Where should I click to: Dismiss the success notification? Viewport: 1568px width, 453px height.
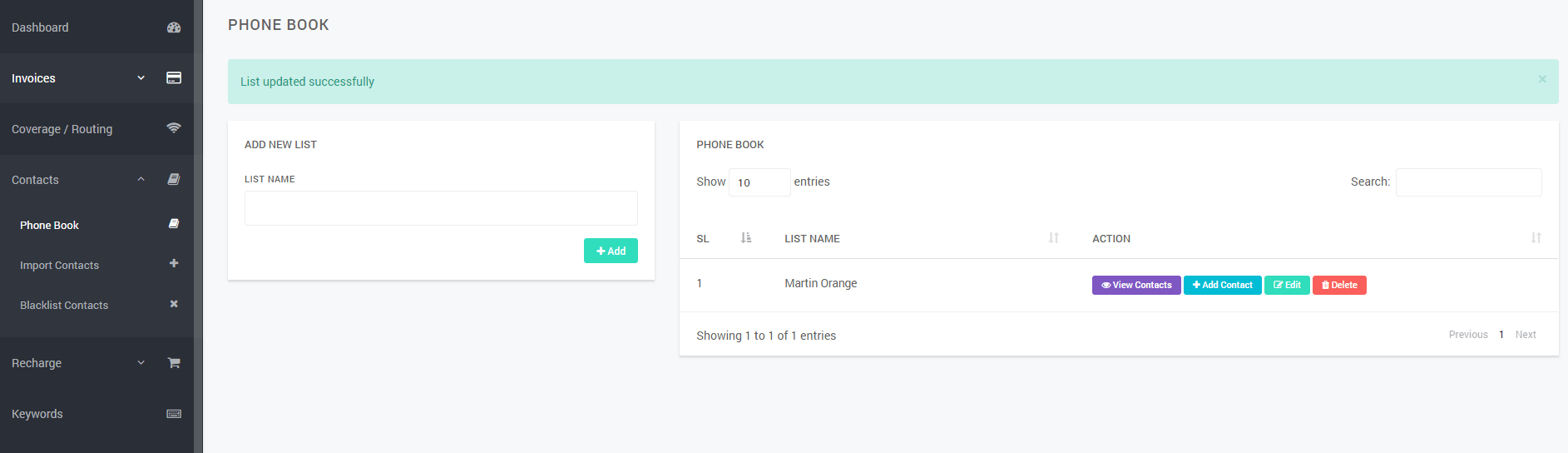click(x=1541, y=79)
